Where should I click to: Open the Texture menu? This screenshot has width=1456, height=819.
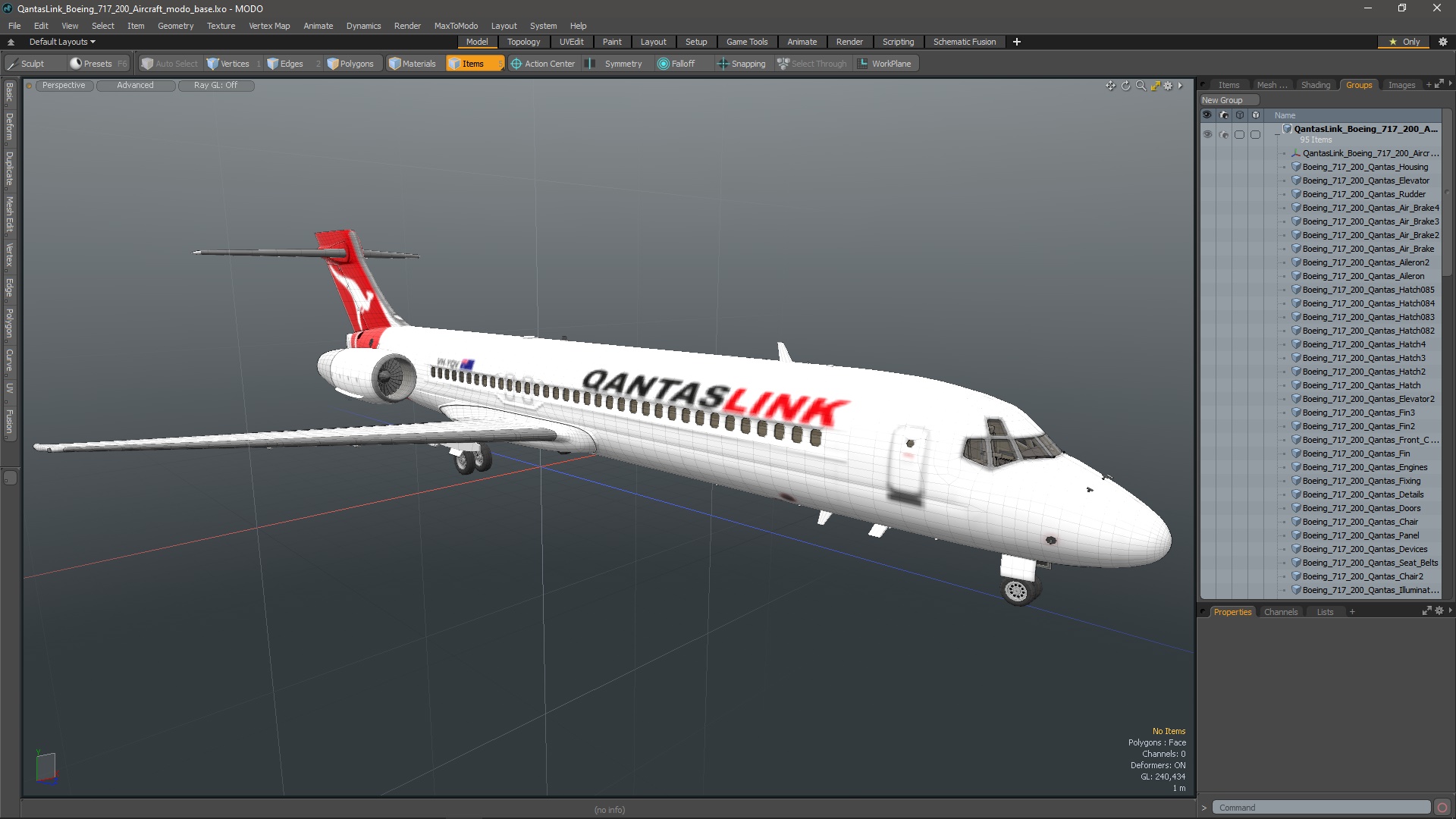point(221,26)
